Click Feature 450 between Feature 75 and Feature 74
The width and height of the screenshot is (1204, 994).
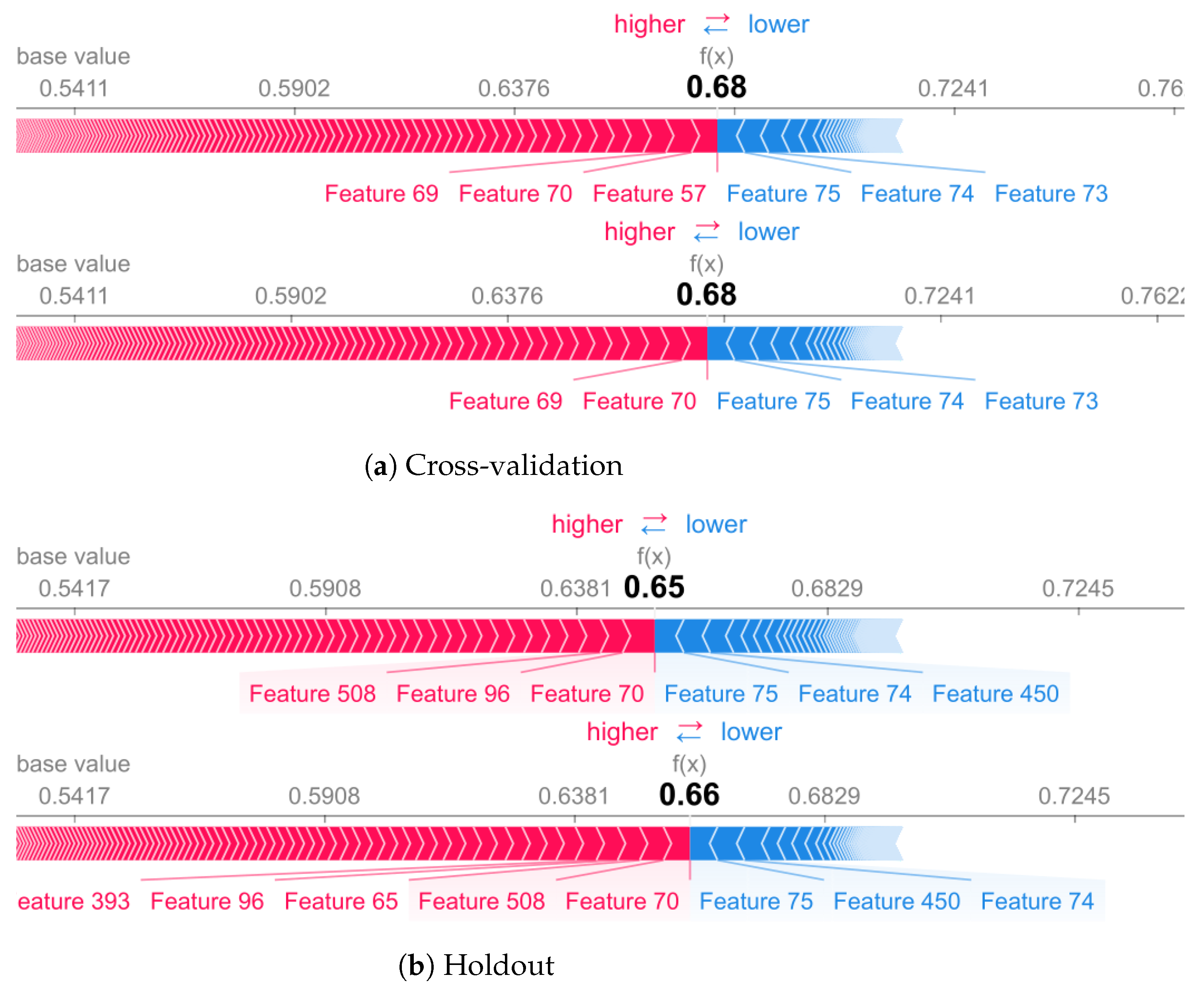[896, 901]
